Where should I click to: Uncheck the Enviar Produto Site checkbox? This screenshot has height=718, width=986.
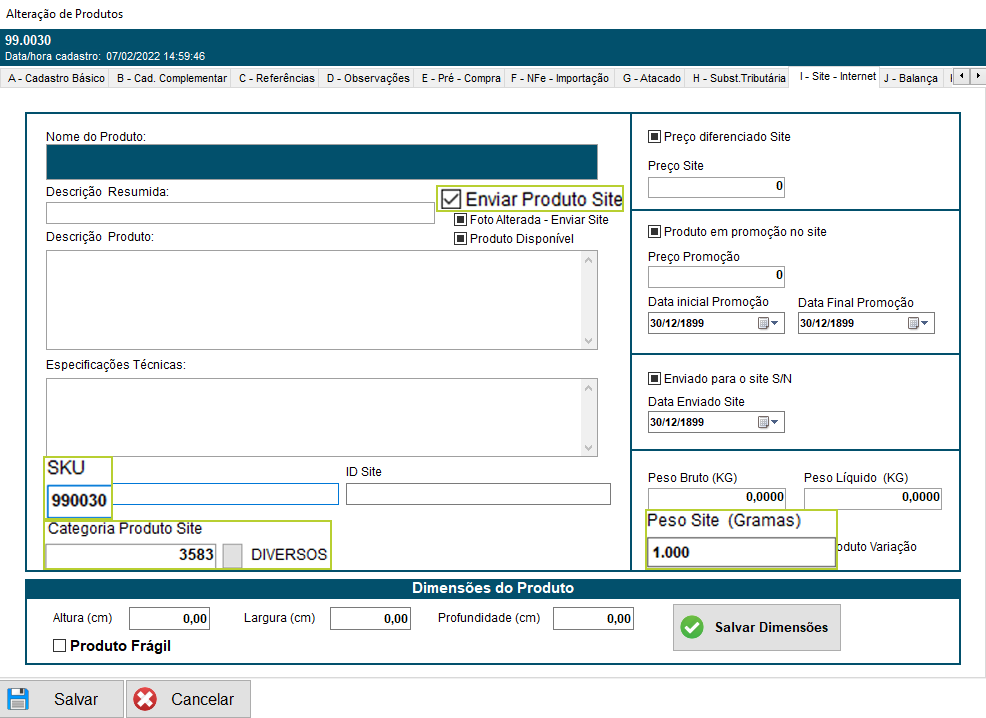tap(452, 199)
